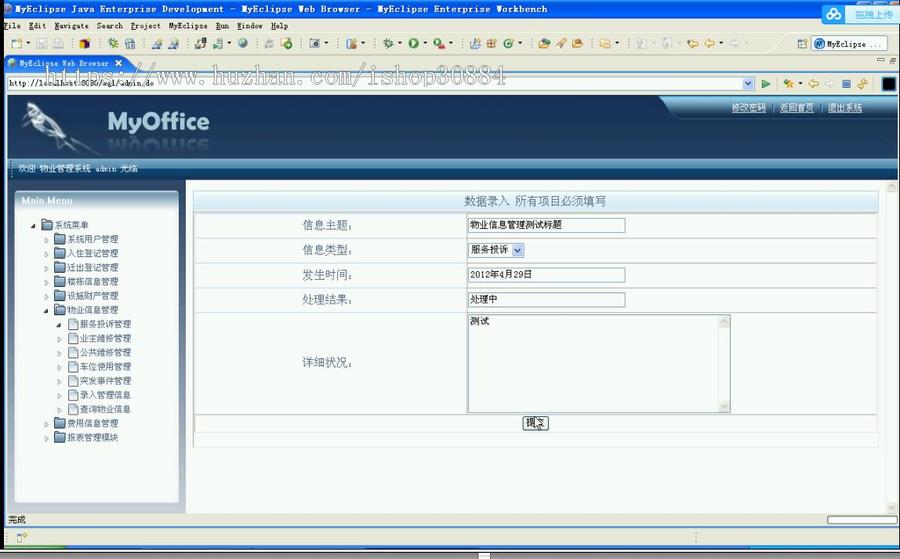Click the 拖拽上传 button

point(874,15)
